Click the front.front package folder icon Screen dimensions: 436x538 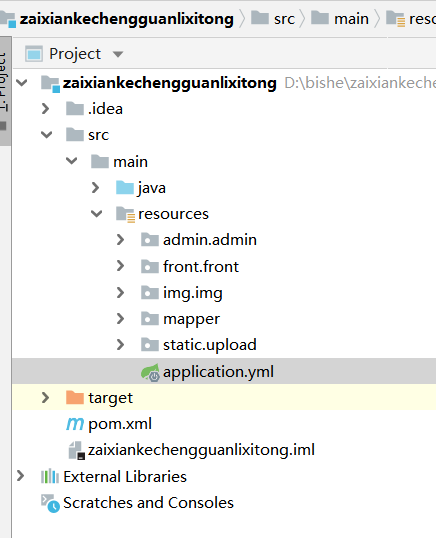tap(150, 266)
